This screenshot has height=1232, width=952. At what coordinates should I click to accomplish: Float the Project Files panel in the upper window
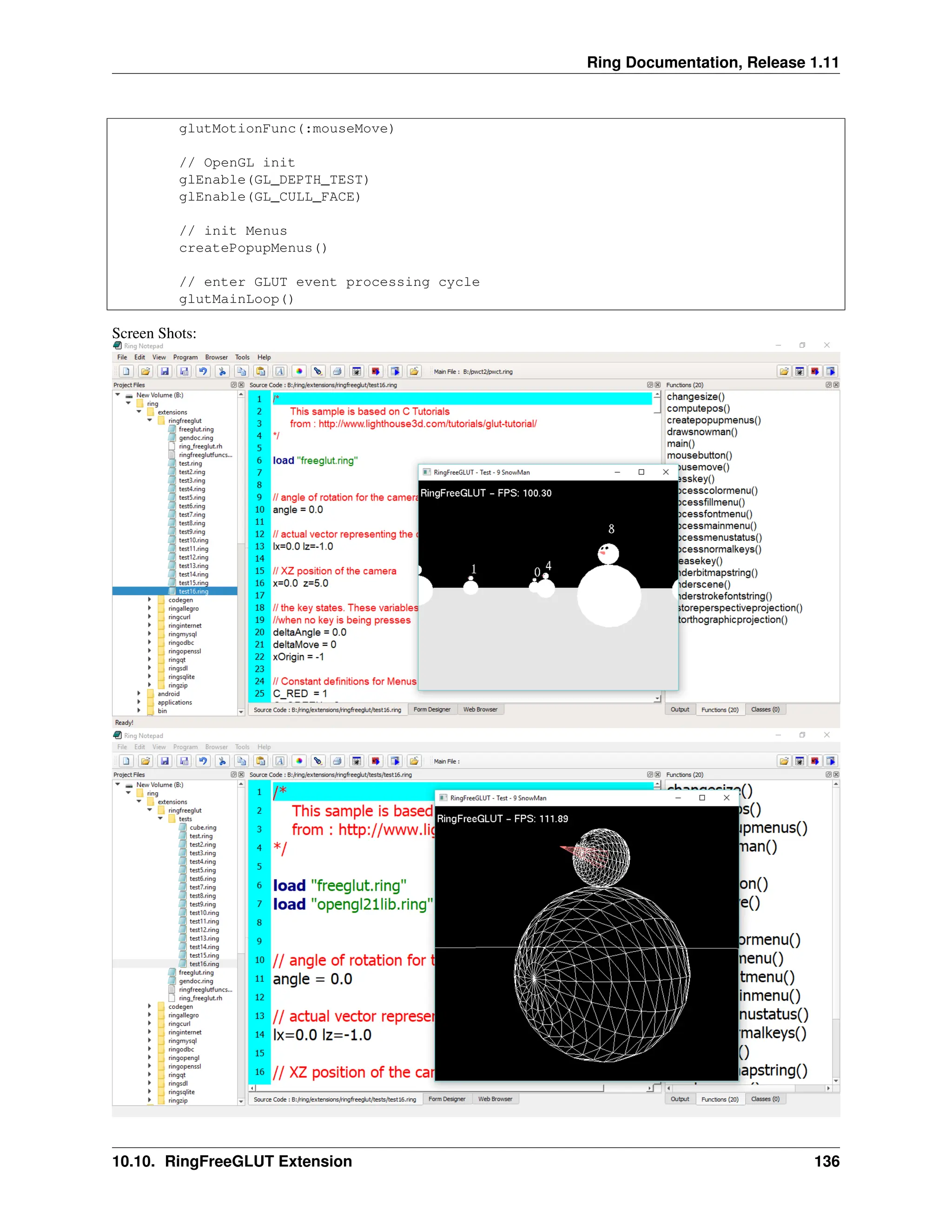click(233, 385)
